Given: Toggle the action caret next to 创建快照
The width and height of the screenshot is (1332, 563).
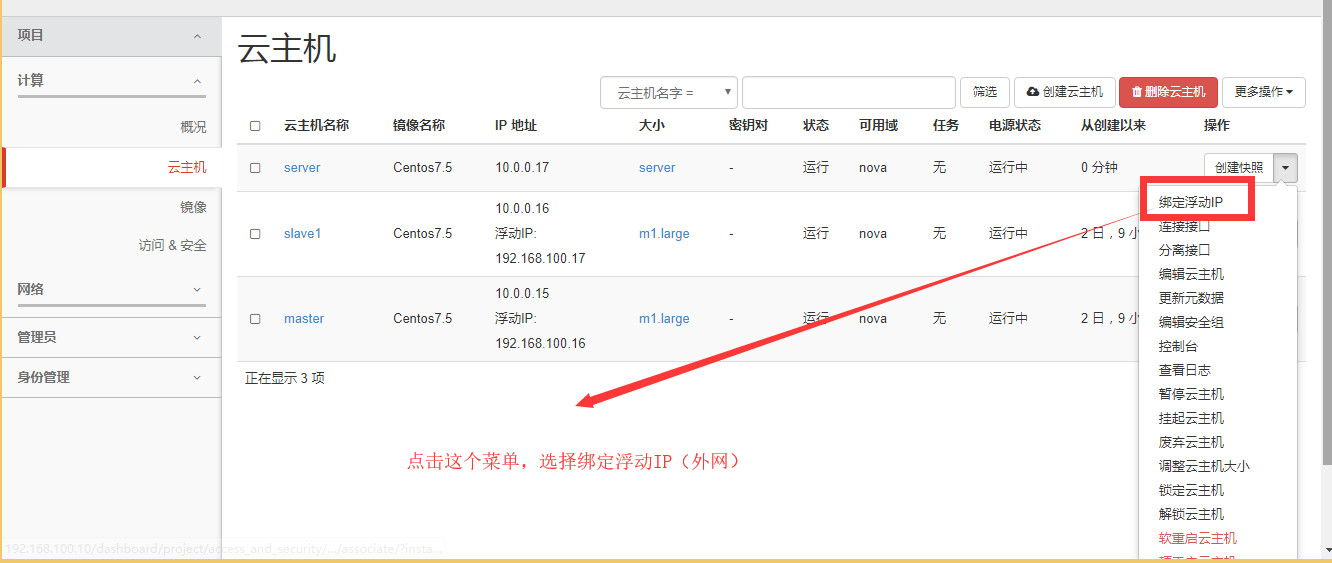Looking at the screenshot, I should (1286, 168).
